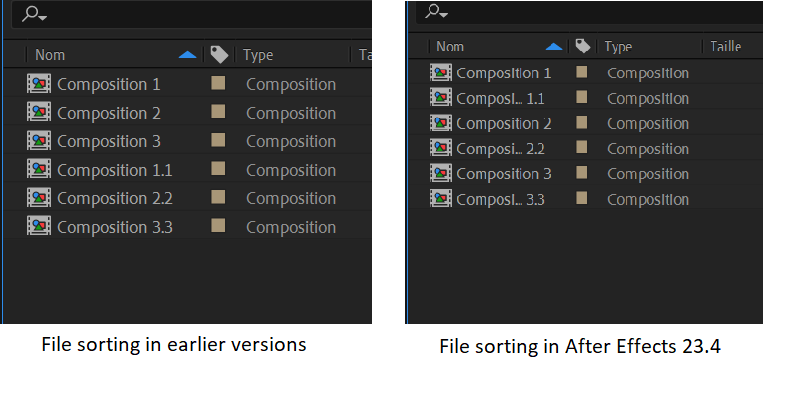Click the composition icon for Composition 2 in right panel
The image size is (792, 400).
pyautogui.click(x=441, y=124)
